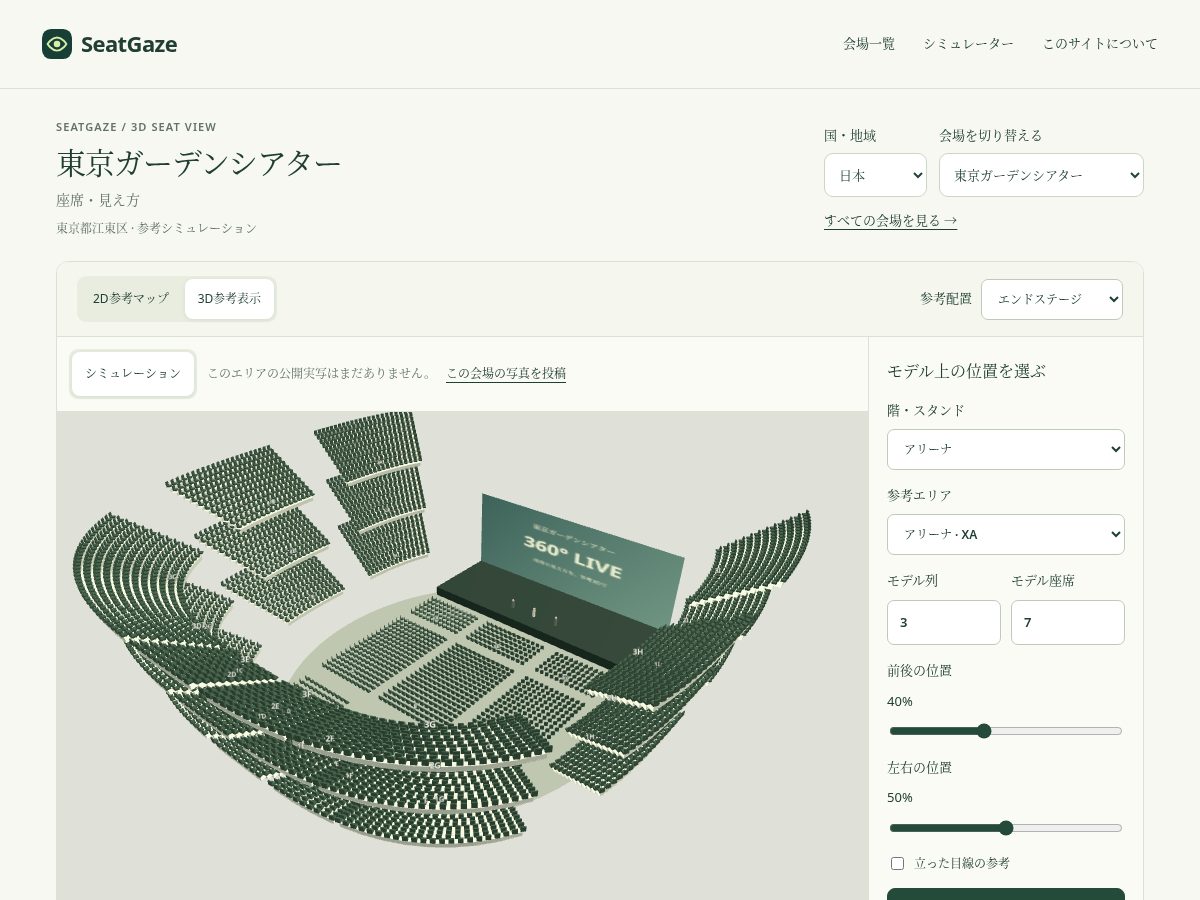
Task: Click the SEATGAZE / 3D SEAT VIEW breadcrumb
Action: (x=136, y=127)
